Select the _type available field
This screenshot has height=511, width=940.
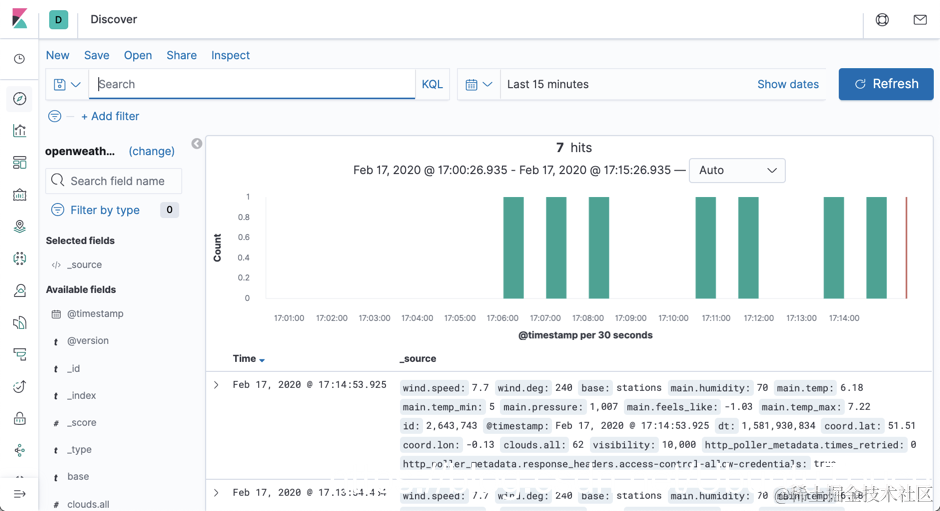pyautogui.click(x=79, y=449)
